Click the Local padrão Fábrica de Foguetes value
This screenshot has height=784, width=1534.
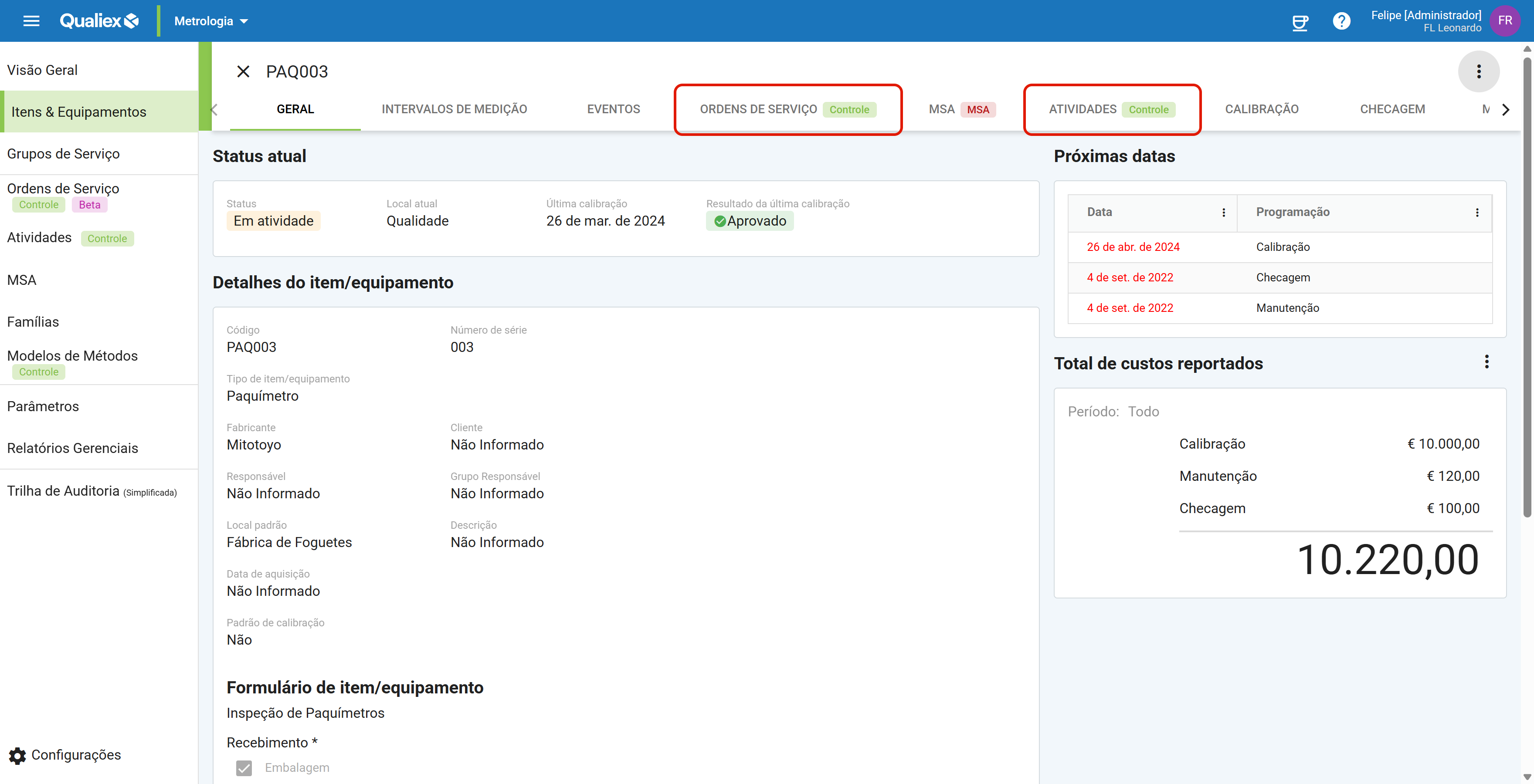pos(289,542)
